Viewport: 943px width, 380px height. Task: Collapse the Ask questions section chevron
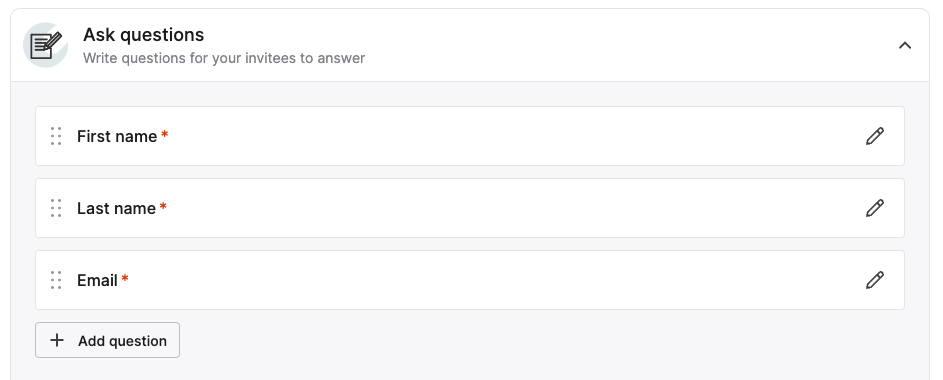pyautogui.click(x=905, y=45)
